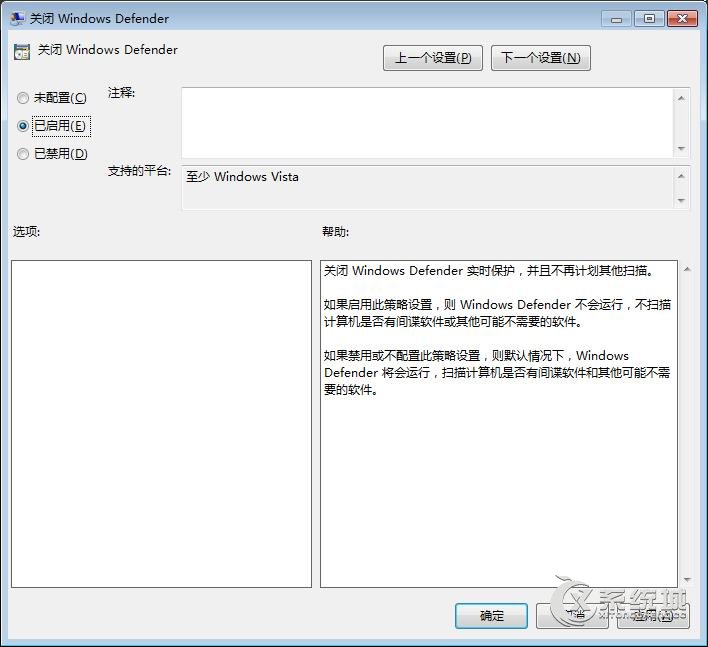This screenshot has width=708, height=647.
Task: Click the 至少 Windows Vista platform text
Action: point(242,177)
